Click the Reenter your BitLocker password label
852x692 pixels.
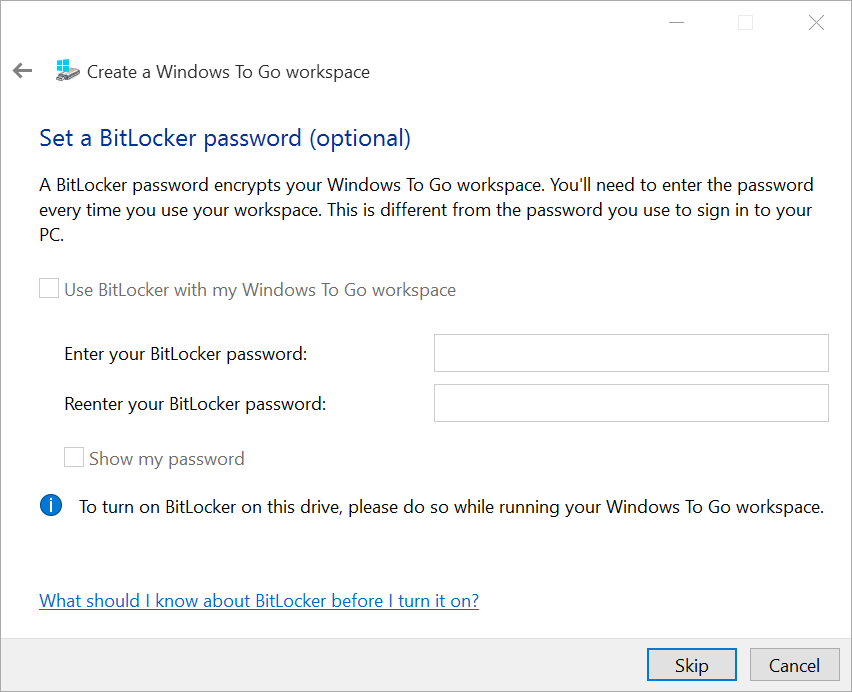pyautogui.click(x=195, y=404)
